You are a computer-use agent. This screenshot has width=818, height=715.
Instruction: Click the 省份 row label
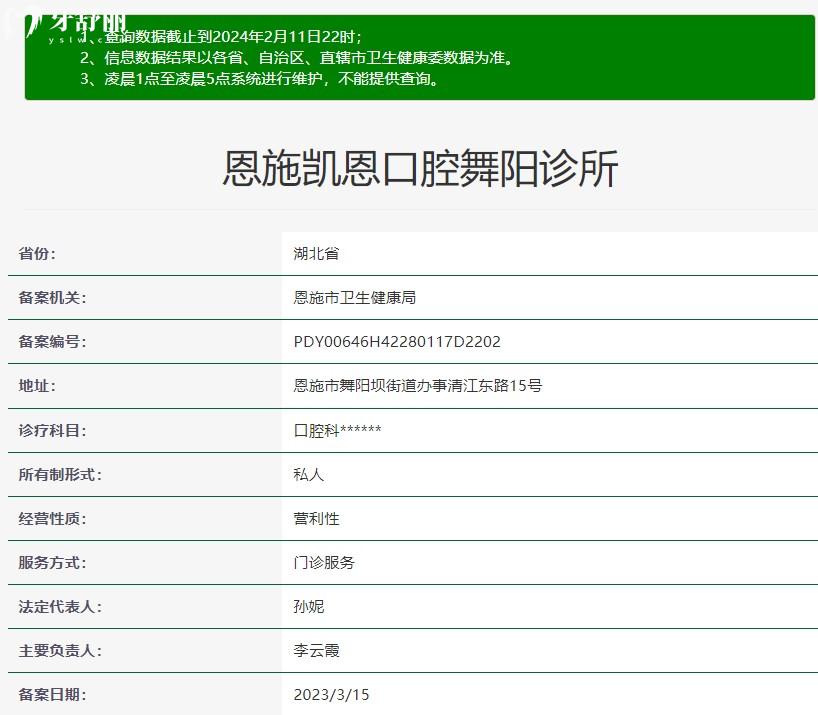(x=37, y=254)
